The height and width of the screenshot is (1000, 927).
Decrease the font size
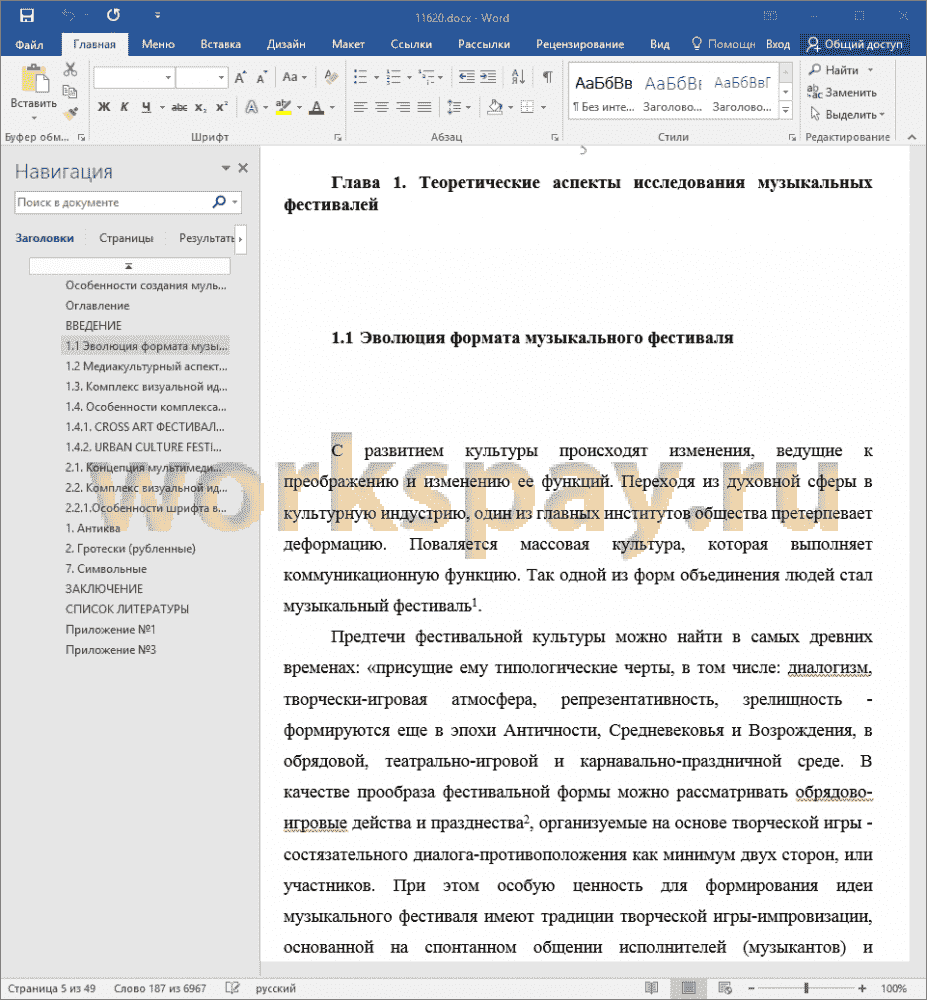[261, 78]
